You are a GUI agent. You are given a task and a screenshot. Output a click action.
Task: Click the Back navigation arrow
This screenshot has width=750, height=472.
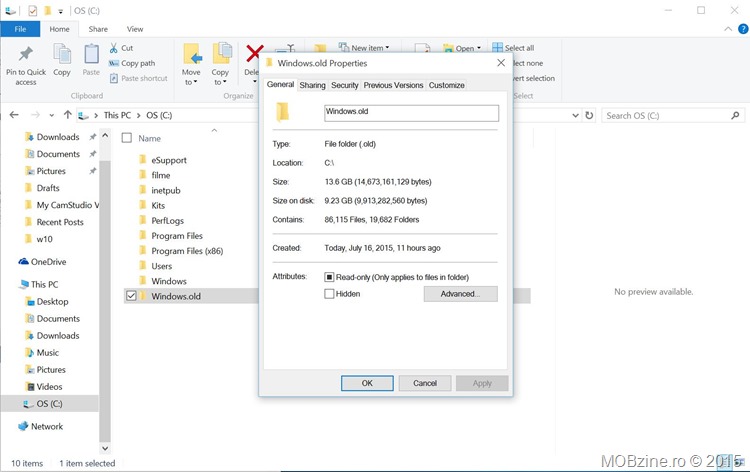tap(14, 115)
